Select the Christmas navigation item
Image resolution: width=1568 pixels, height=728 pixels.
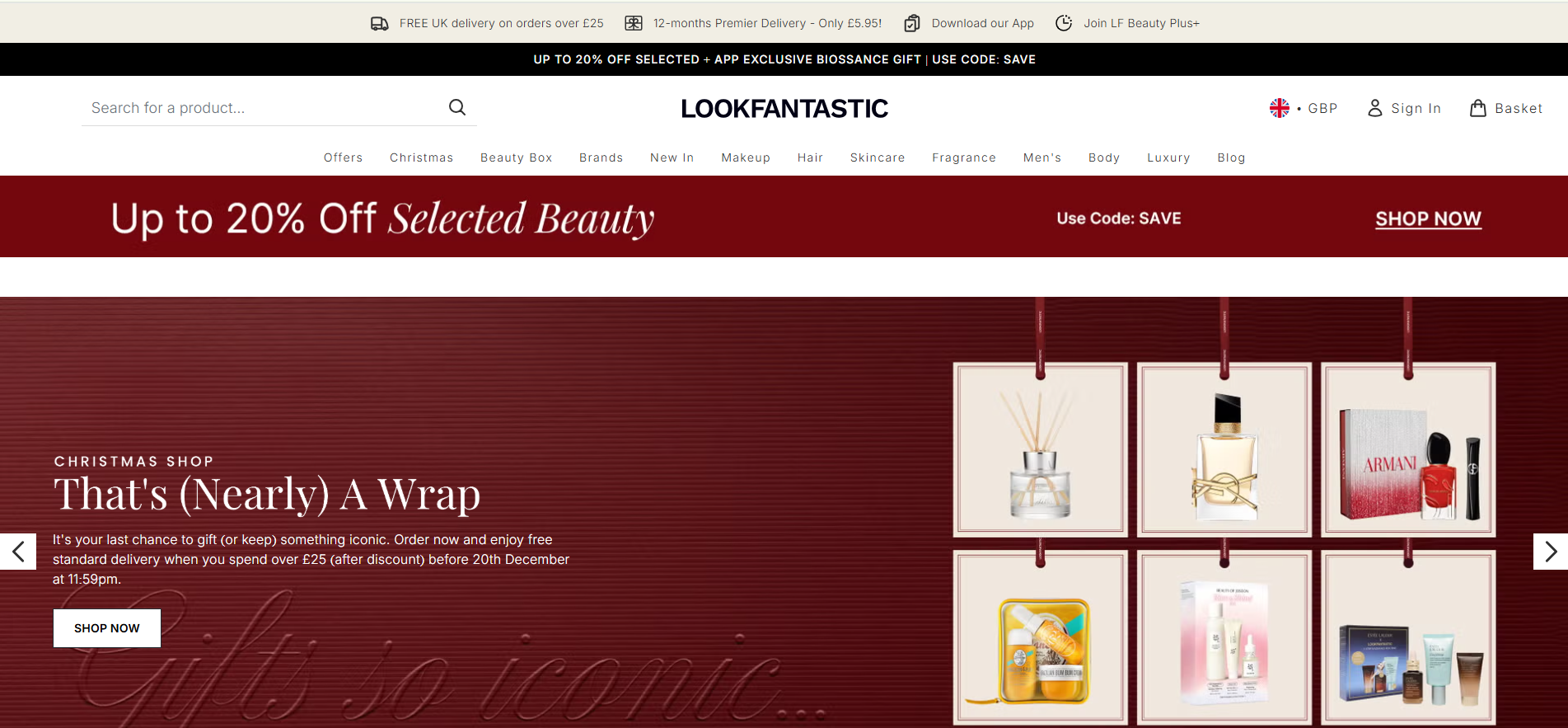[421, 157]
